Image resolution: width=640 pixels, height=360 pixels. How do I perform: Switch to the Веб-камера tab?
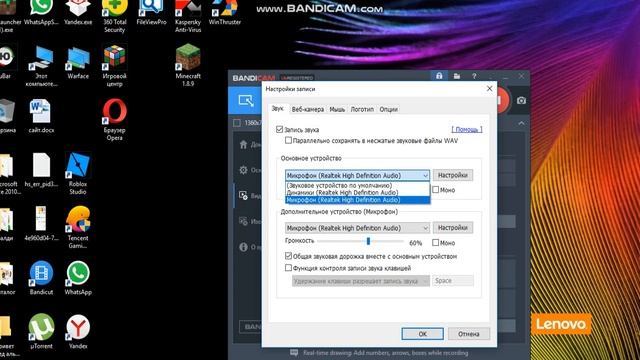(308, 109)
